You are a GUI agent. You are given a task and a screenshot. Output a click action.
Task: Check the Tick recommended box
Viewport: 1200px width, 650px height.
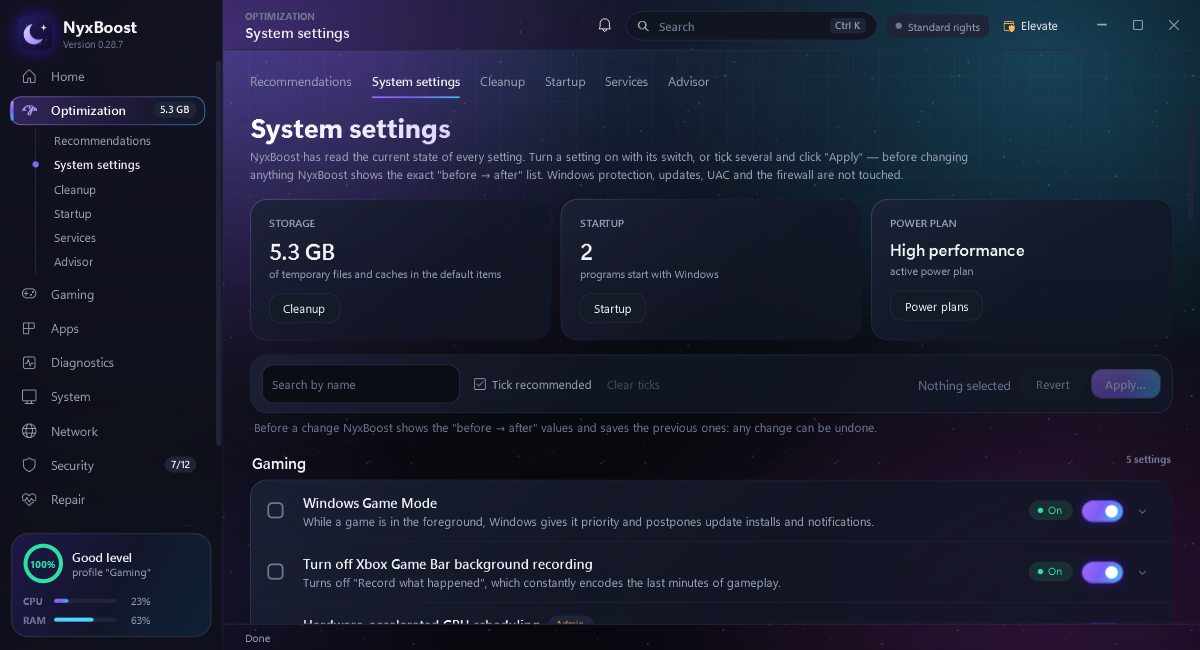tap(480, 384)
